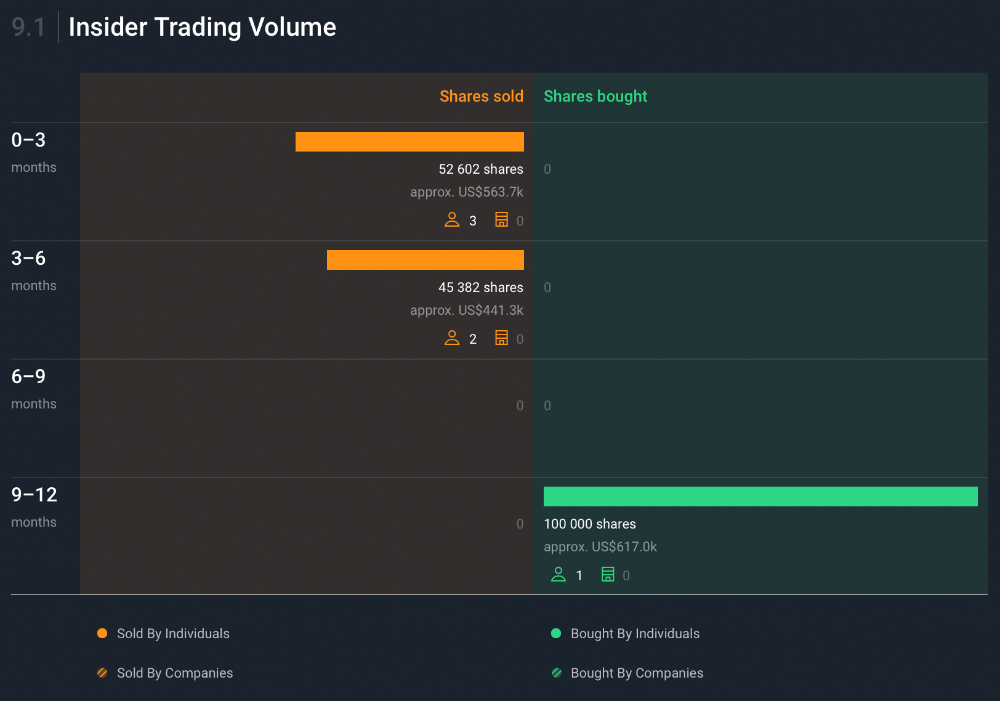Viewport: 1000px width, 701px height.
Task: Click the individual buyers icon in 9–12 months
Action: (x=558, y=574)
